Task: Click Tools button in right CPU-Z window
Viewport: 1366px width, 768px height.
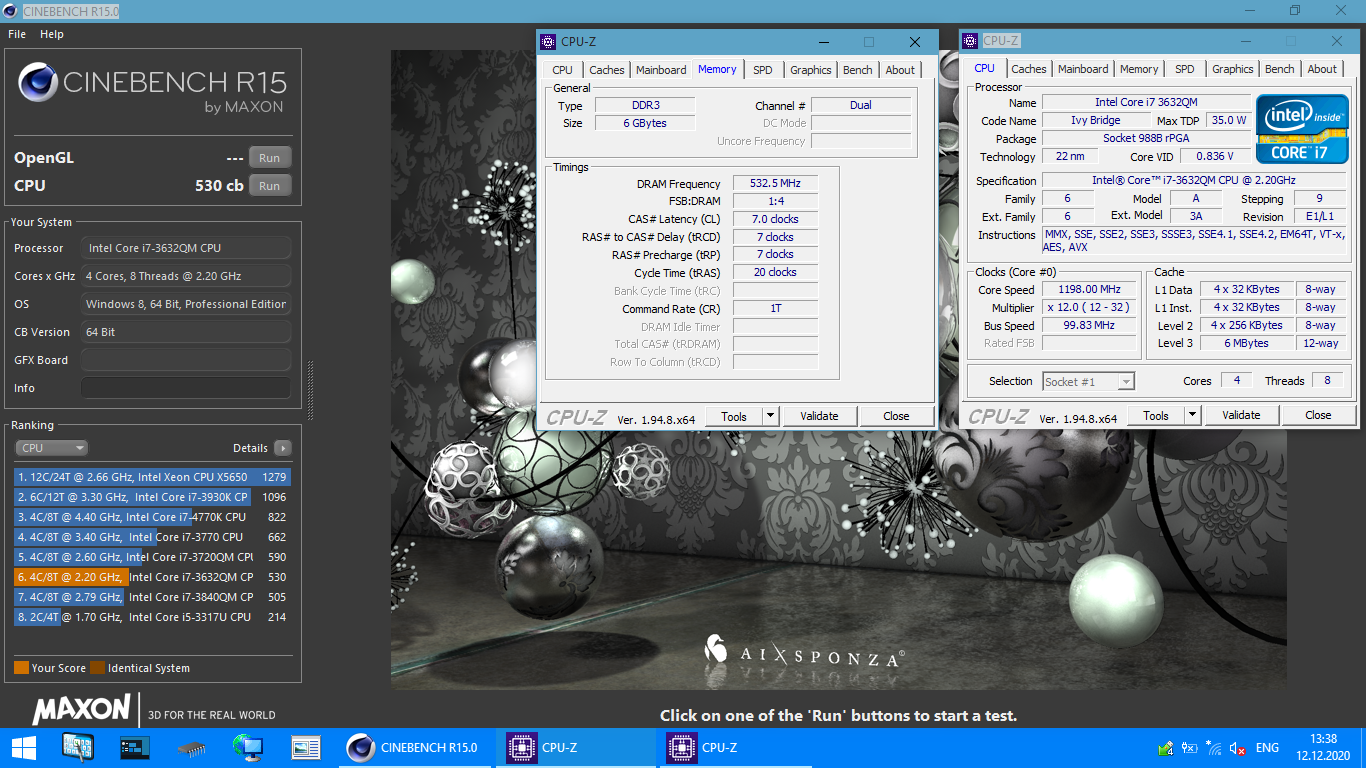Action: (x=1156, y=415)
